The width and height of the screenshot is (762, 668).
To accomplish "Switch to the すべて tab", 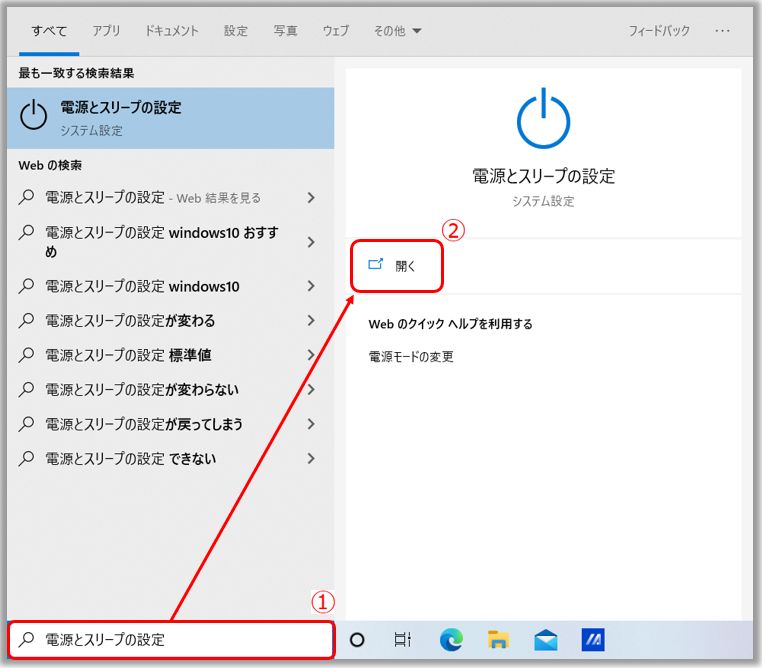I will pos(49,31).
